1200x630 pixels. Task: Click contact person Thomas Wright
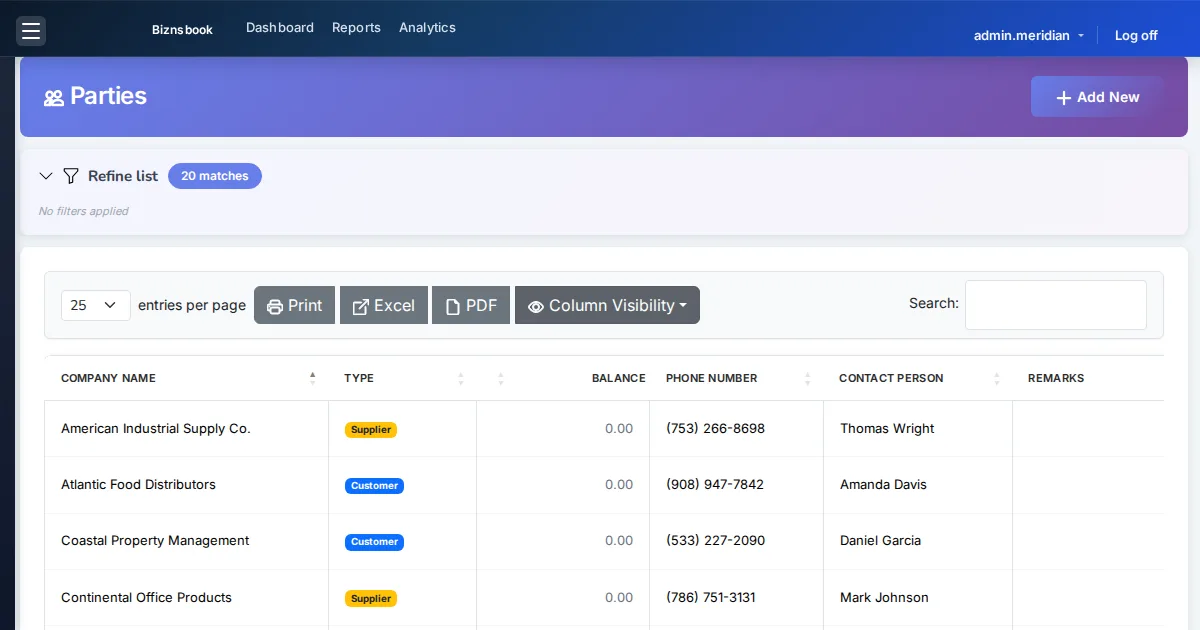(887, 429)
